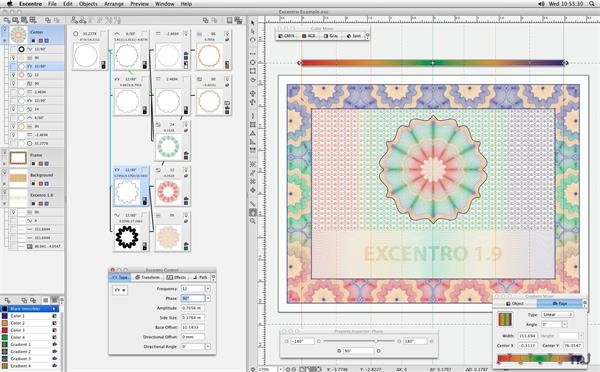Viewport: 600px width, 372px height.
Task: Open the Frequency dropdown arrow
Action: pyautogui.click(x=208, y=289)
